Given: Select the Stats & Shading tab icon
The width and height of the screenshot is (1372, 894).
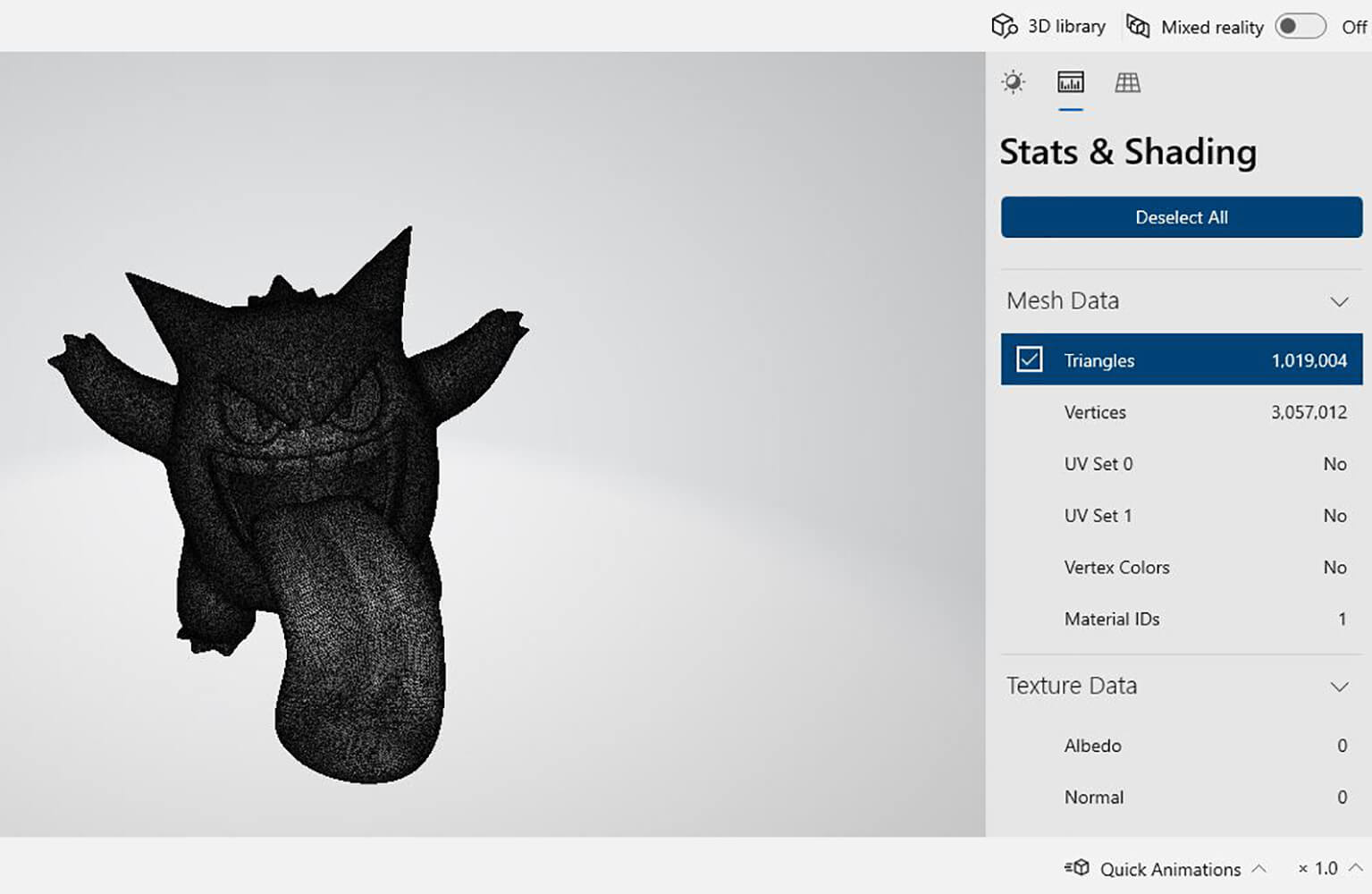Looking at the screenshot, I should tap(1070, 83).
